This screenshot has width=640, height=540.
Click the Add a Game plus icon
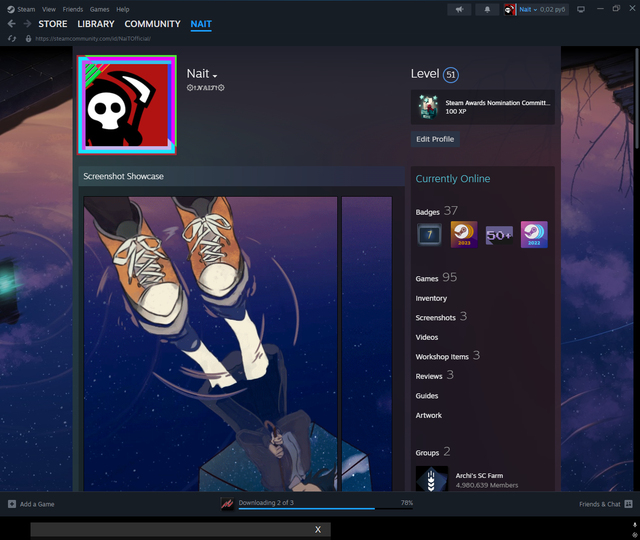[12, 504]
